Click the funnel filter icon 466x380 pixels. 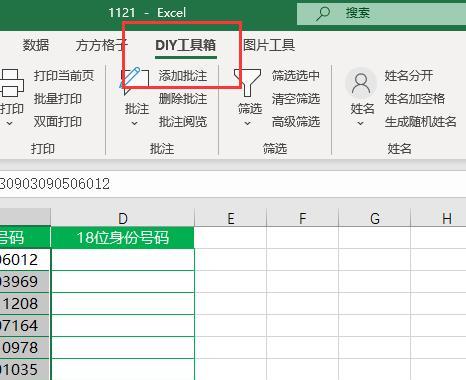(x=248, y=82)
